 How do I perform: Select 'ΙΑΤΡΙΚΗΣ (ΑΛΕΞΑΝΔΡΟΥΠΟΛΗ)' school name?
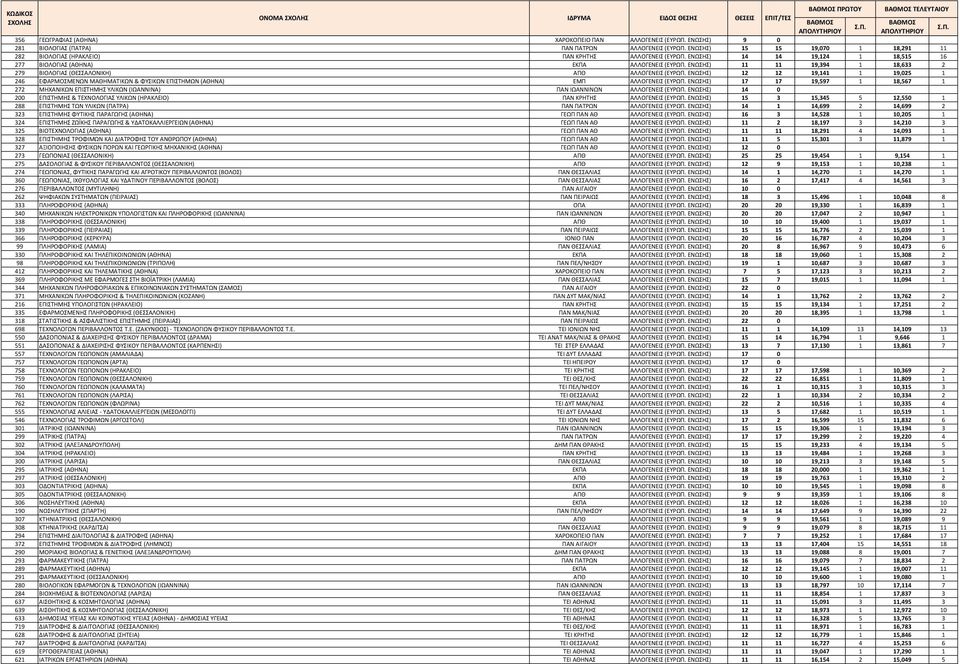click(x=283, y=445)
